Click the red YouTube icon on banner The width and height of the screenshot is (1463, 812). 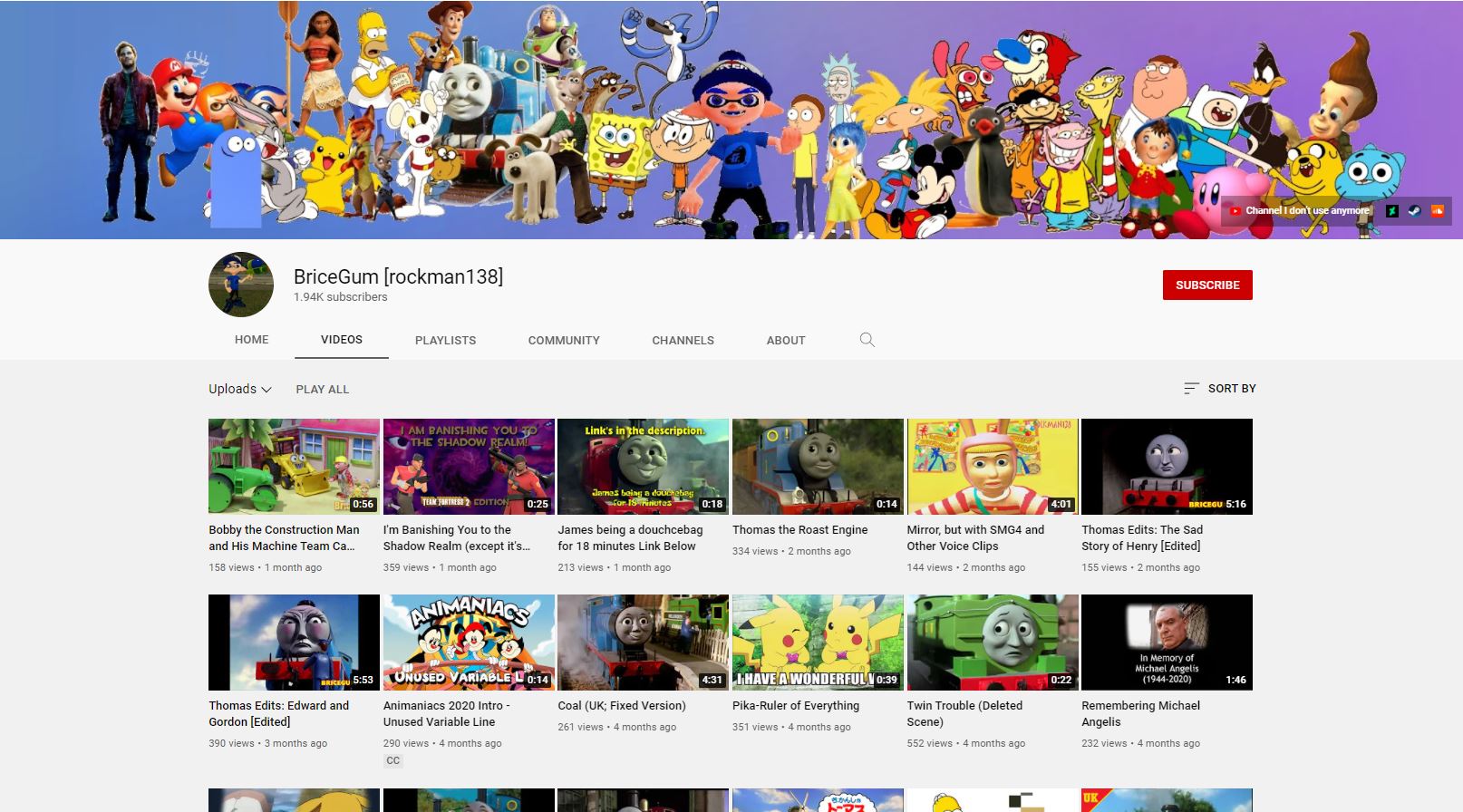[x=1235, y=211]
